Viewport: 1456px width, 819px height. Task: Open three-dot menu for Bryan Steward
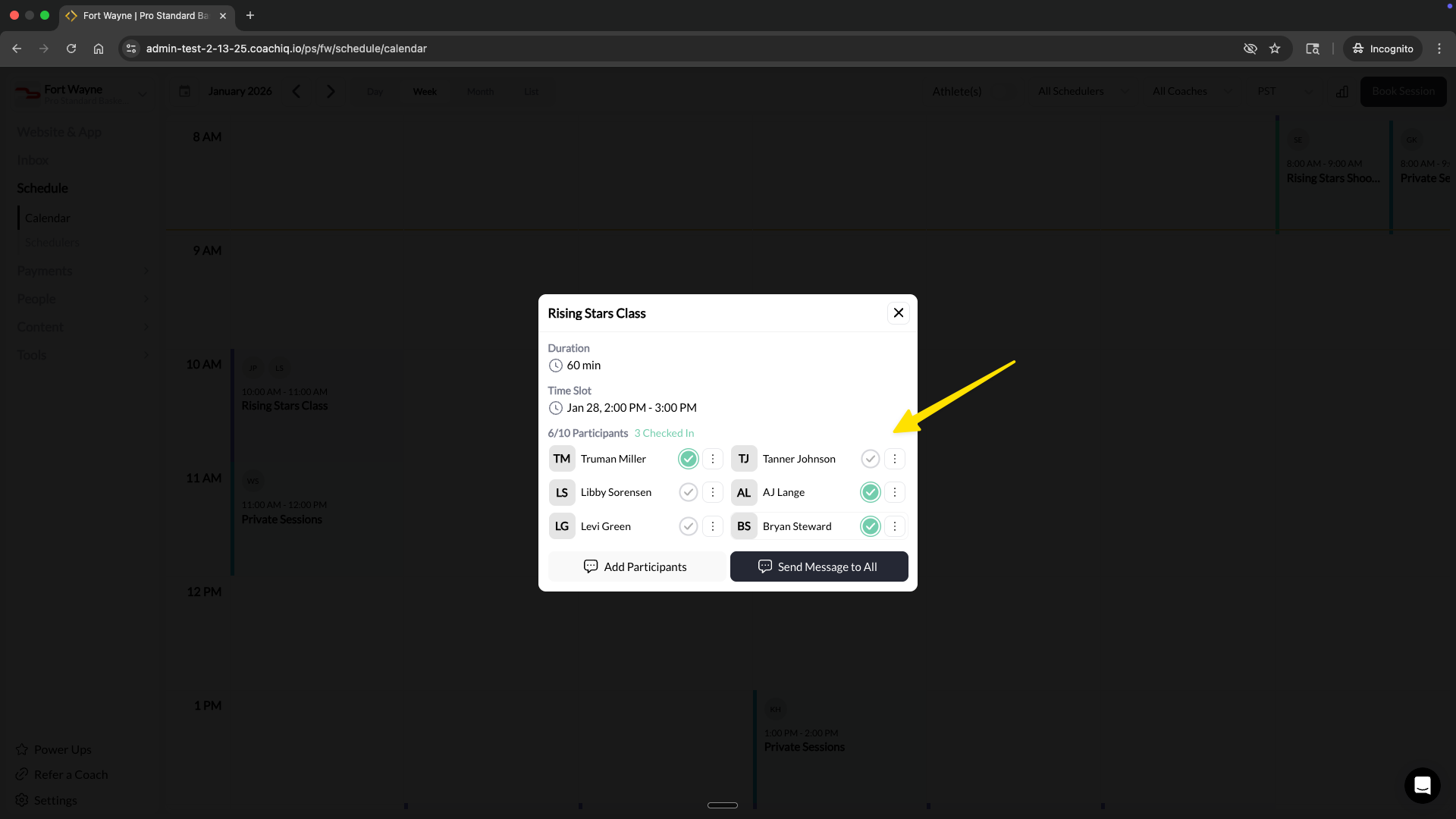(894, 526)
